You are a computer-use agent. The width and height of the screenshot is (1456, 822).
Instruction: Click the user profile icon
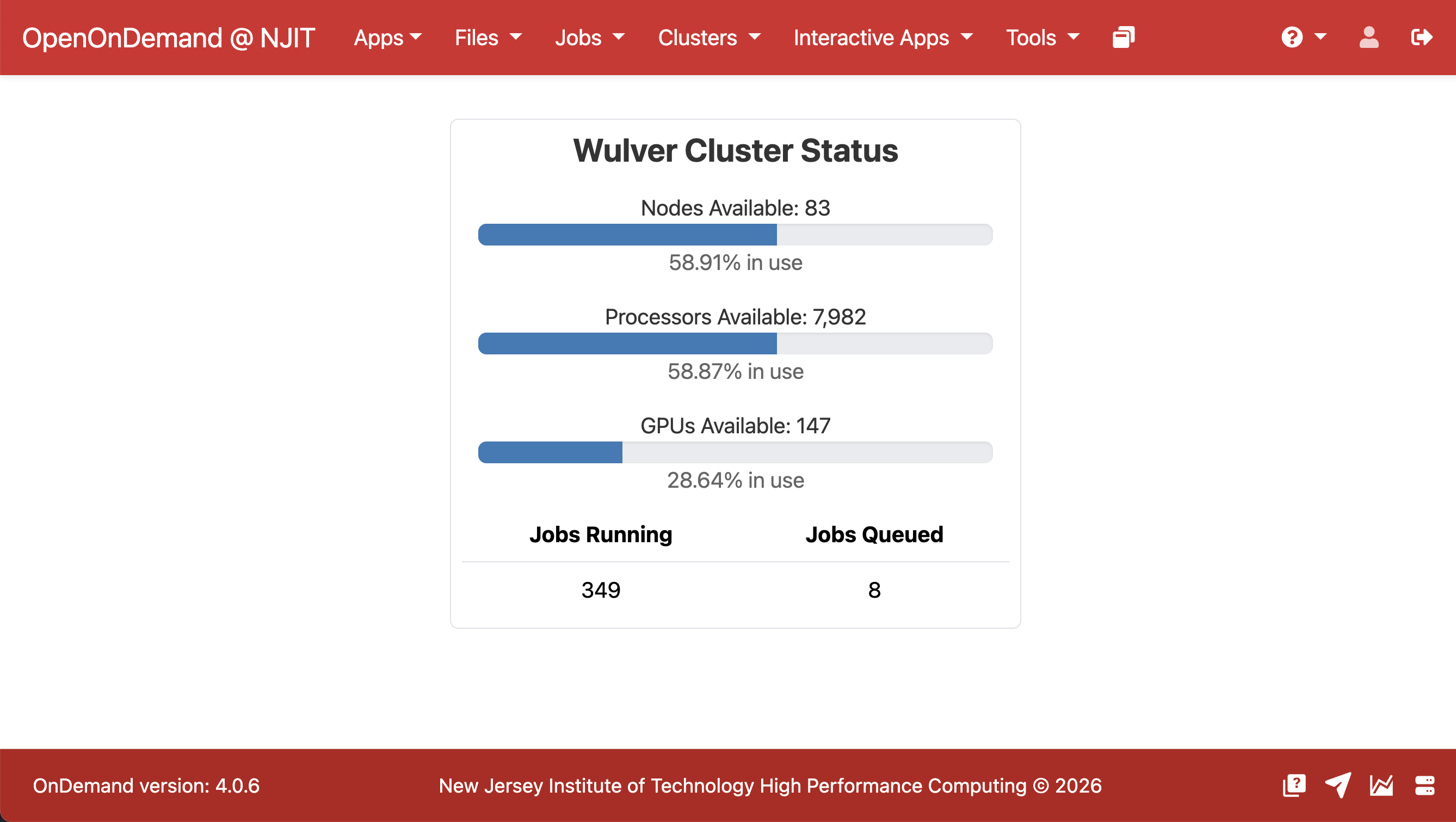point(1368,38)
